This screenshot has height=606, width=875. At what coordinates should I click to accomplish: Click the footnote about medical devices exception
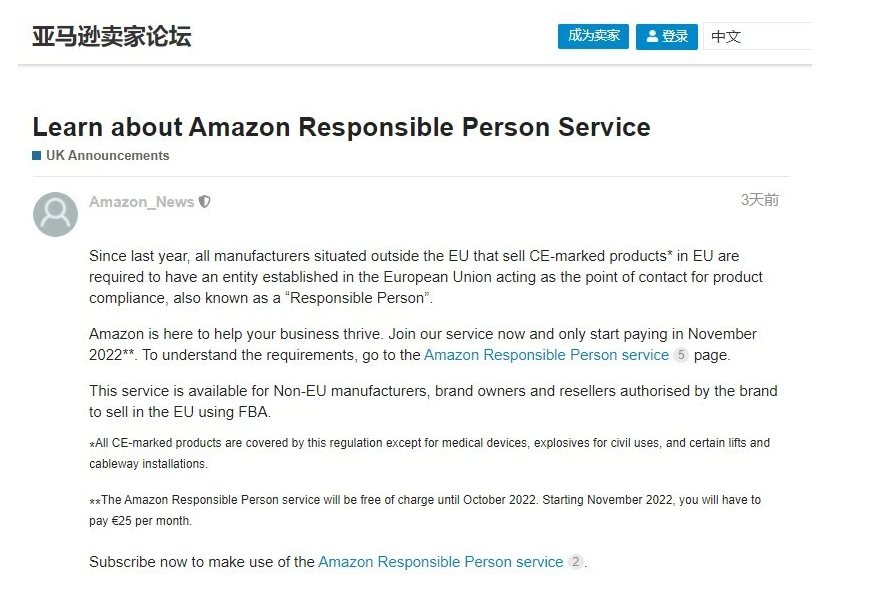tap(430, 453)
